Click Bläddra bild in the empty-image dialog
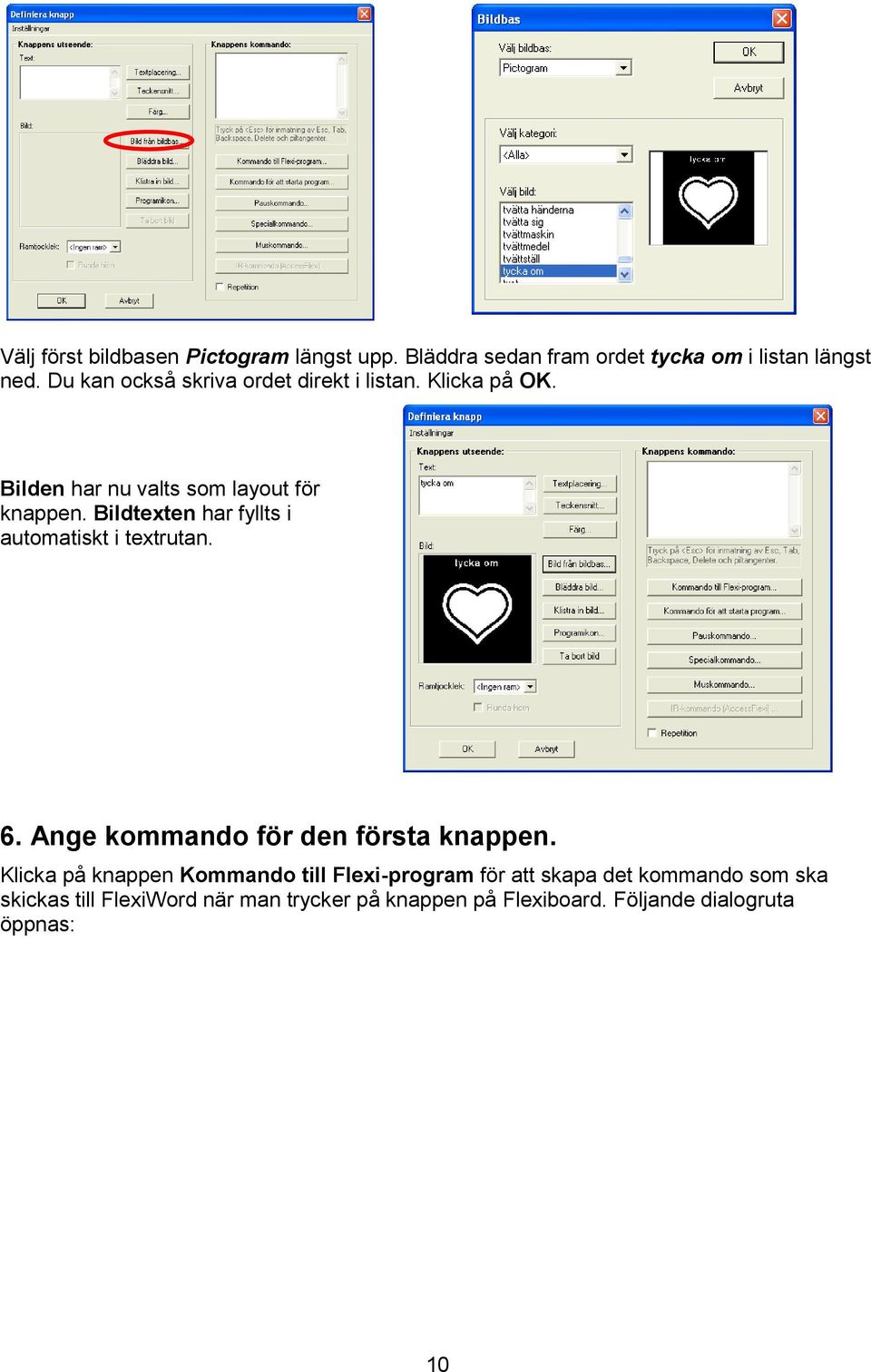The height and width of the screenshot is (1372, 871). point(157,161)
